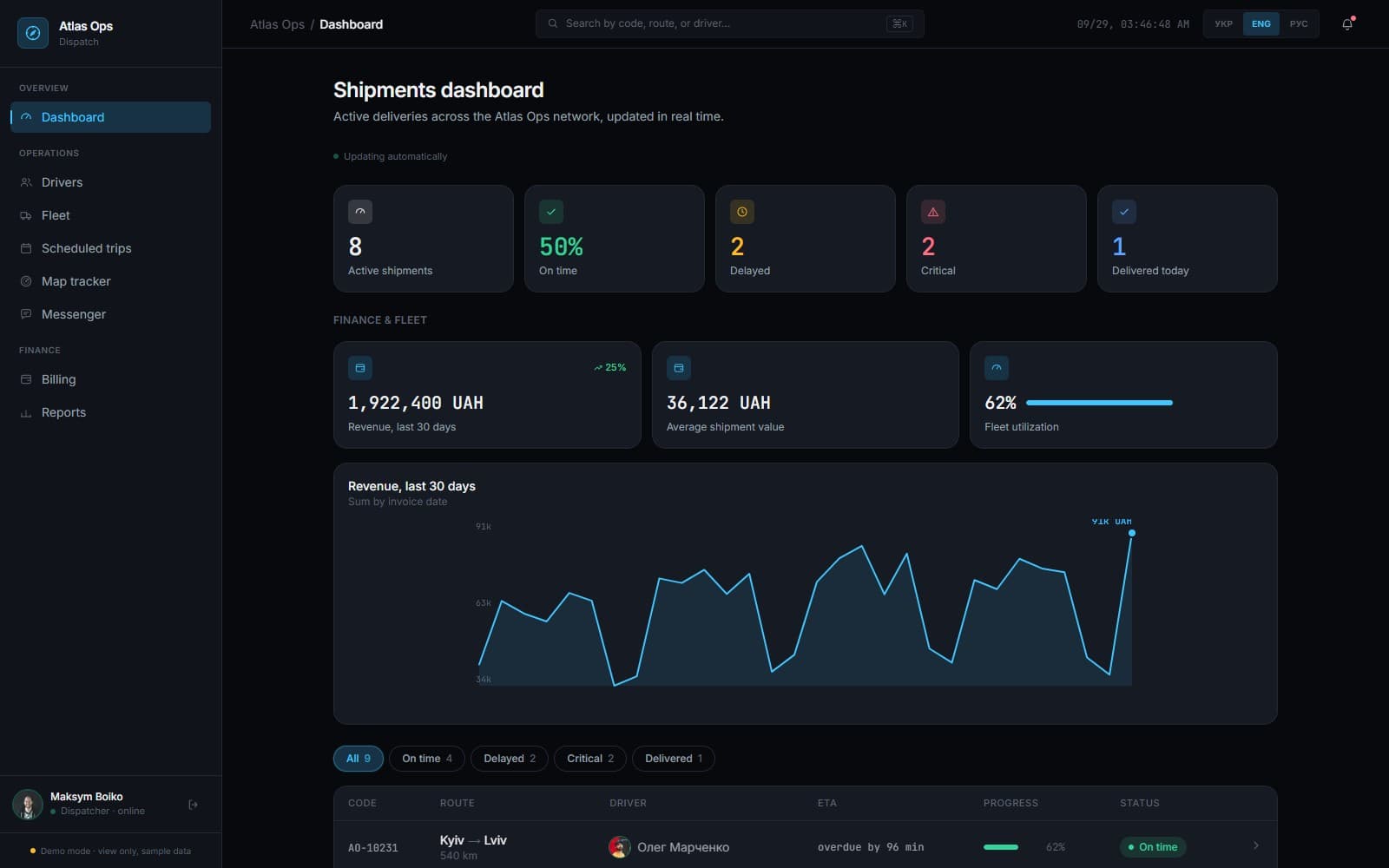Click the log out icon beside Maksym Boiko
1389x868 pixels.
pos(193,805)
